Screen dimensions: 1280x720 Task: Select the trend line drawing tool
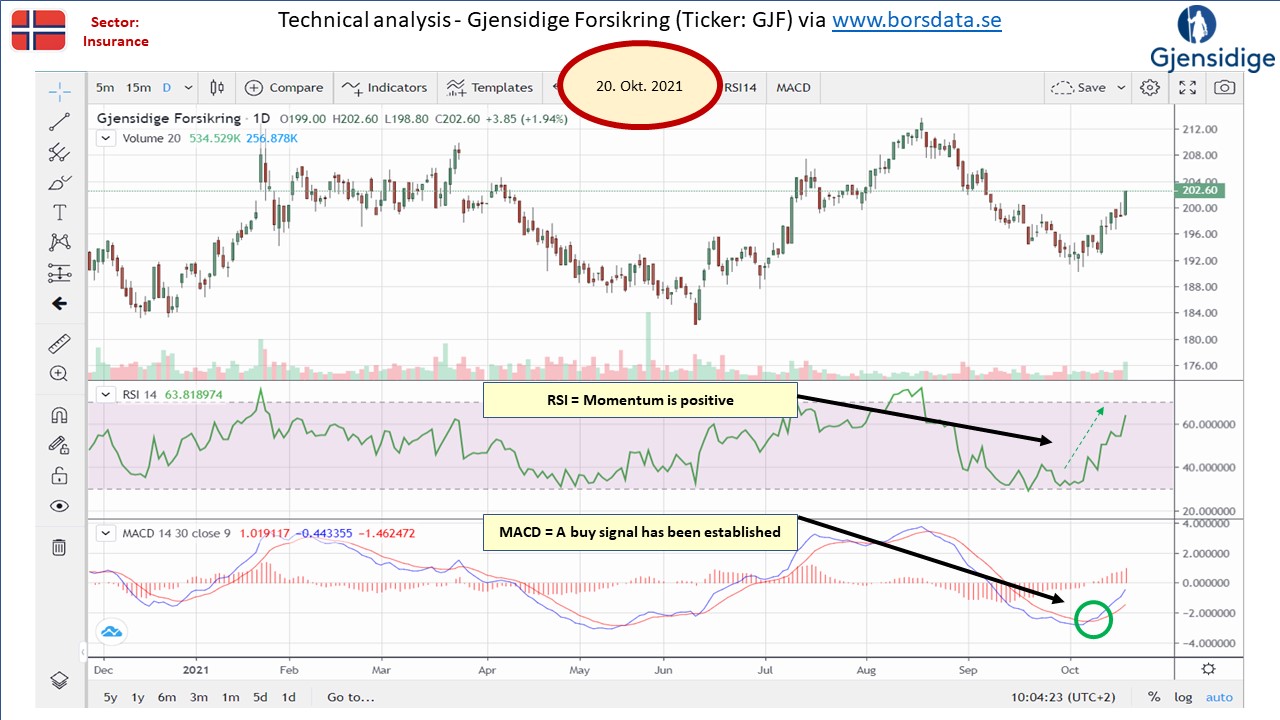59,123
